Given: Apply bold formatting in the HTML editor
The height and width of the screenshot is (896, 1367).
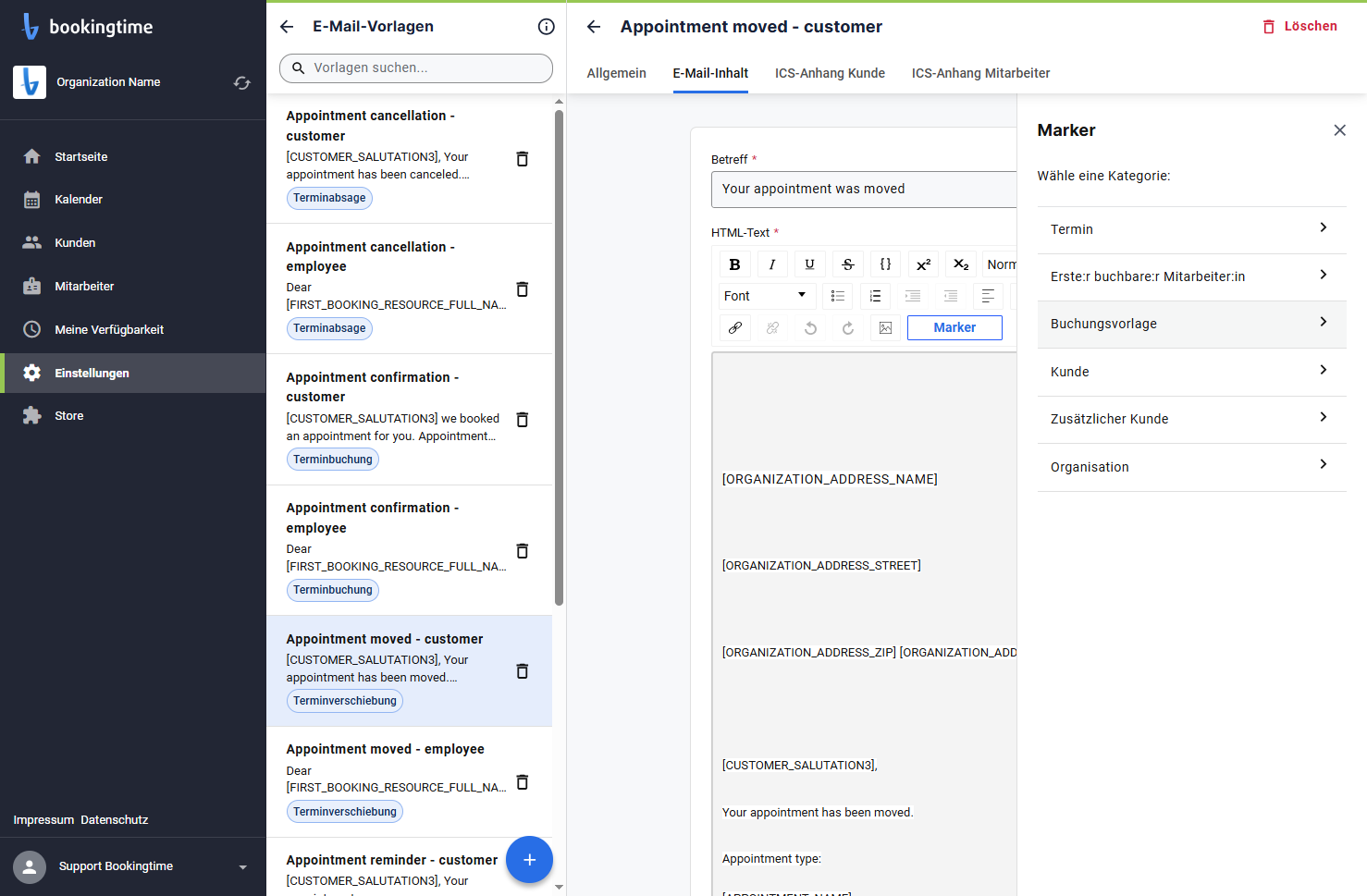Looking at the screenshot, I should (734, 264).
